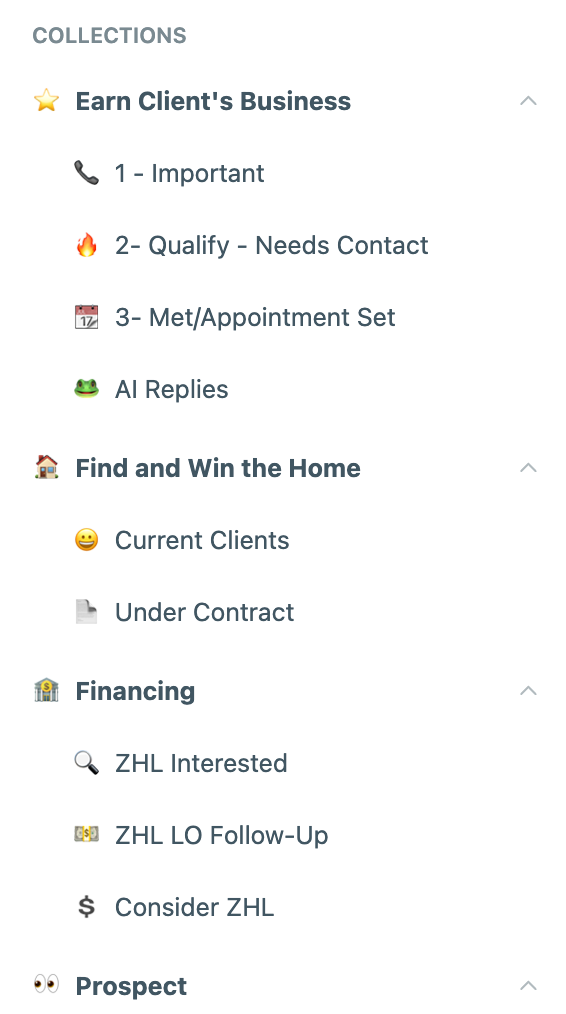This screenshot has width=566, height=1014.
Task: Collapse the Prospect section chevron
Action: pyautogui.click(x=528, y=986)
